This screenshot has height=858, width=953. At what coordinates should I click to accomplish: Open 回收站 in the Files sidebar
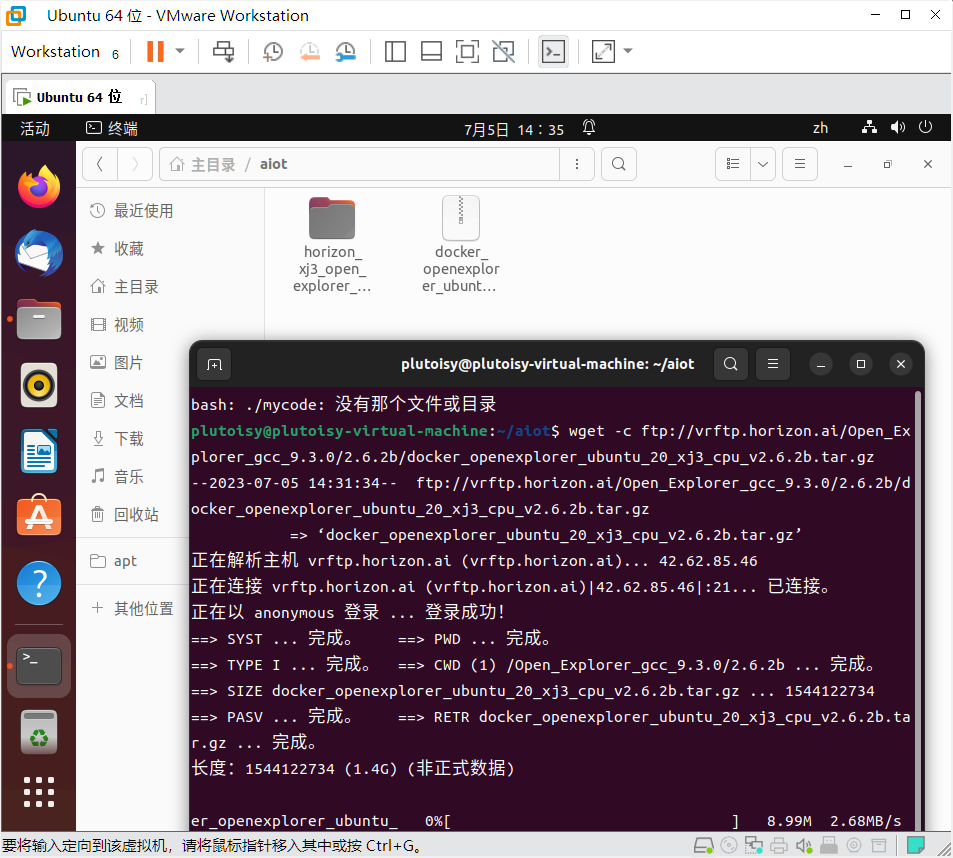pos(132,515)
